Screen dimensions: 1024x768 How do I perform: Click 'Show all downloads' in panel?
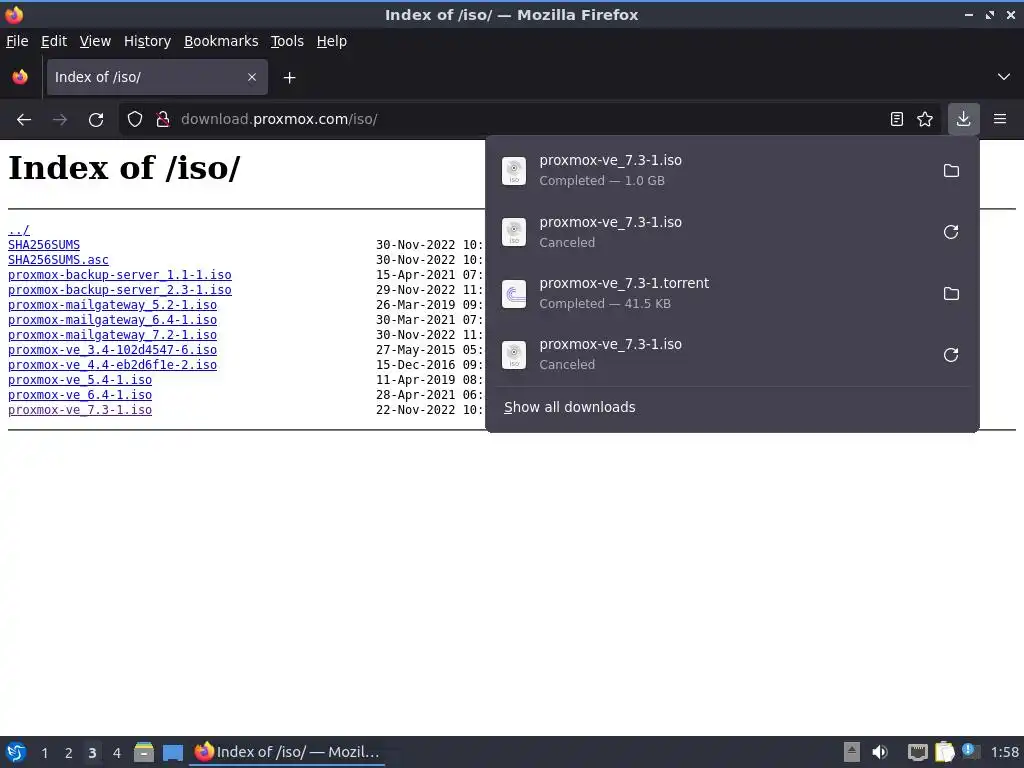point(569,407)
